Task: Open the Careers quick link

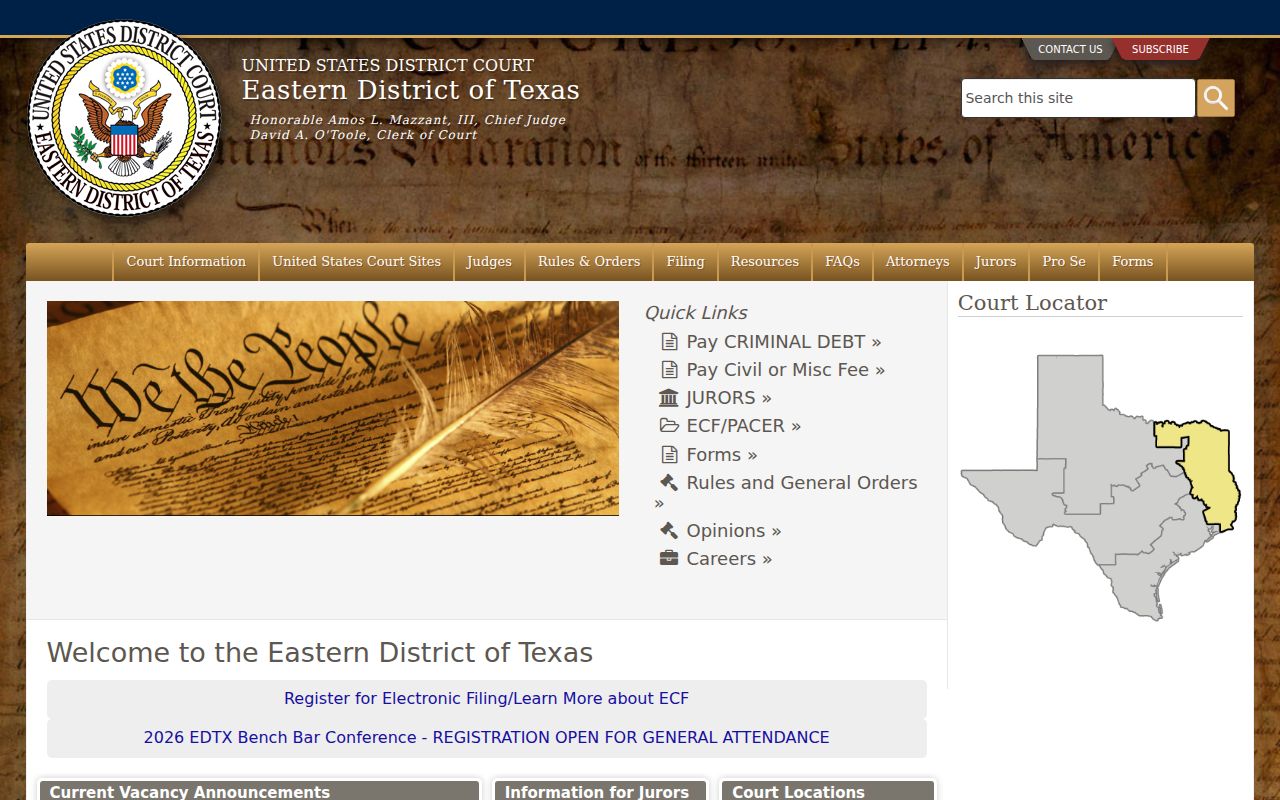Action: click(729, 559)
